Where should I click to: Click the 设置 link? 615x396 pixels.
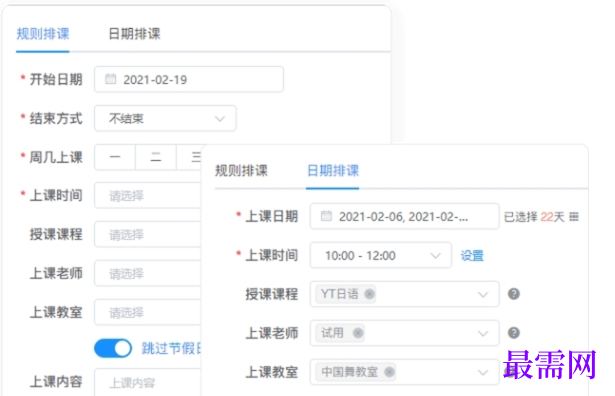[472, 256]
